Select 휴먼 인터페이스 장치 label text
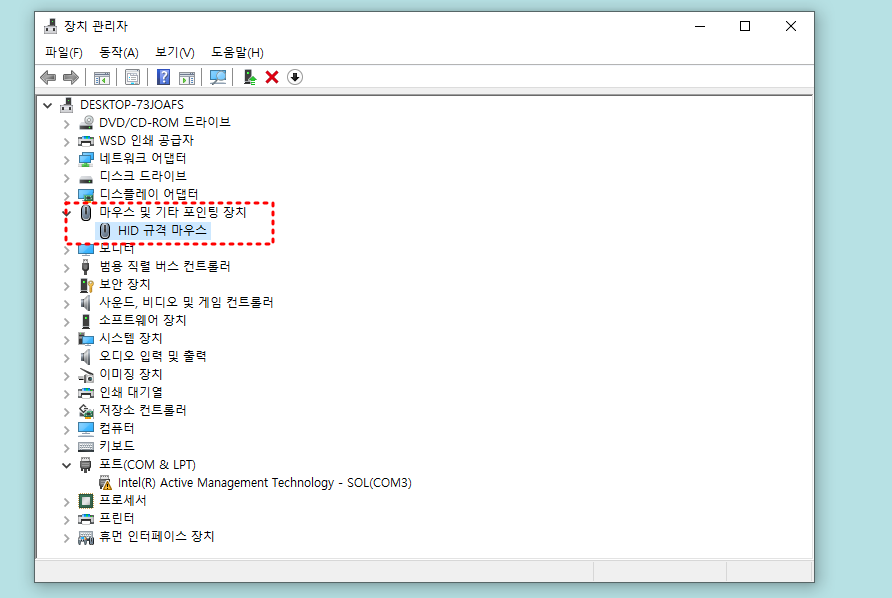The height and width of the screenshot is (598, 892). (x=156, y=537)
